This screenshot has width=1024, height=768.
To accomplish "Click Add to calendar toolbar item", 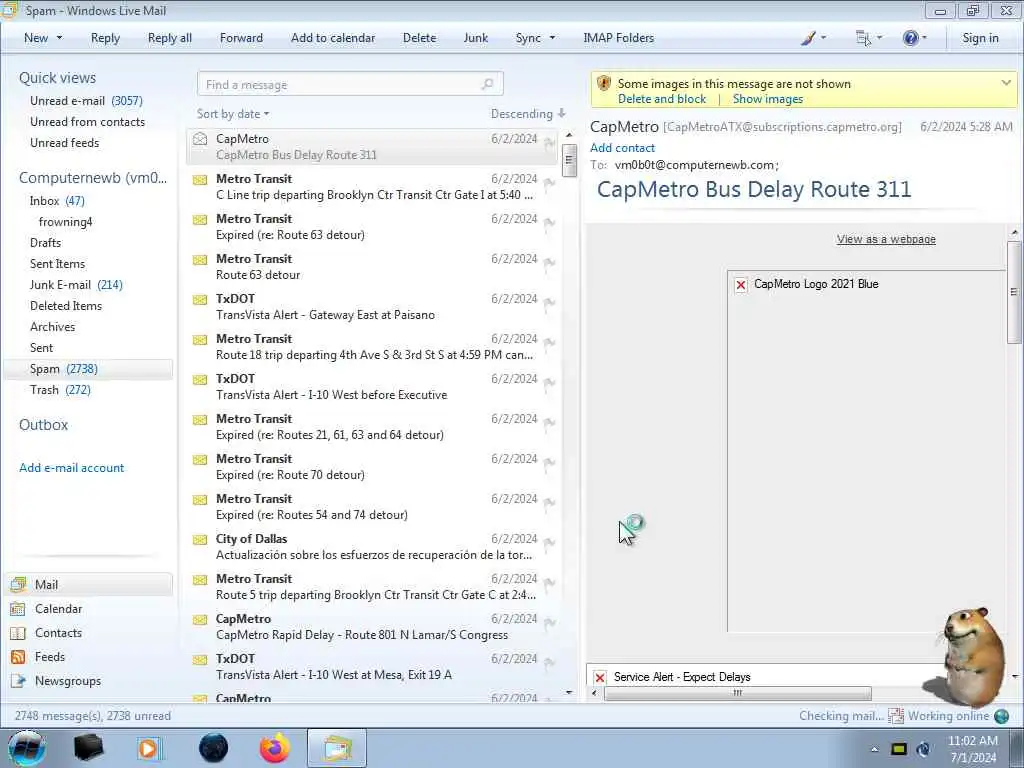I will click(x=333, y=38).
